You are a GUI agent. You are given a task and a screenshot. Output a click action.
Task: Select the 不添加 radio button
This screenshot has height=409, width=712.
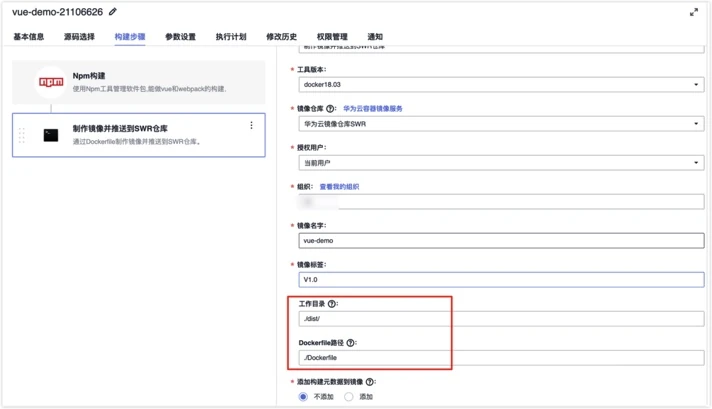point(303,397)
